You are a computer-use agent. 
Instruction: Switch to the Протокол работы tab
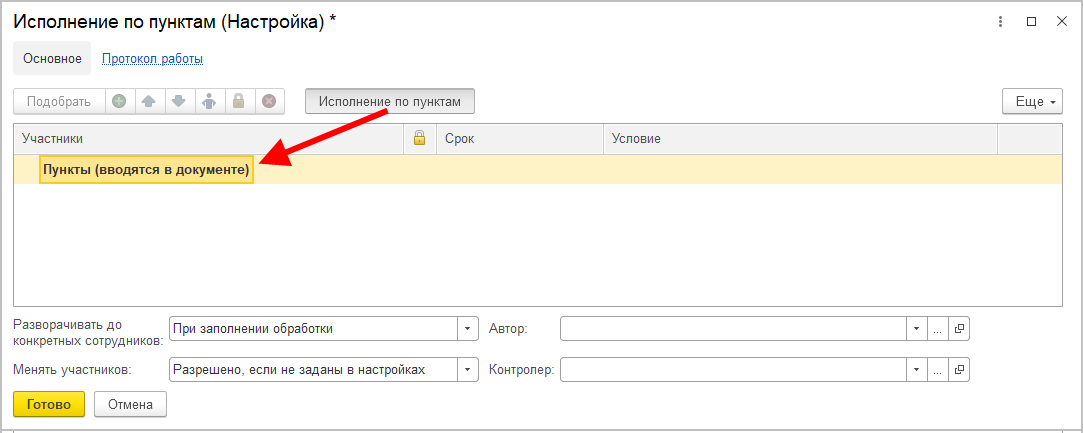152,59
